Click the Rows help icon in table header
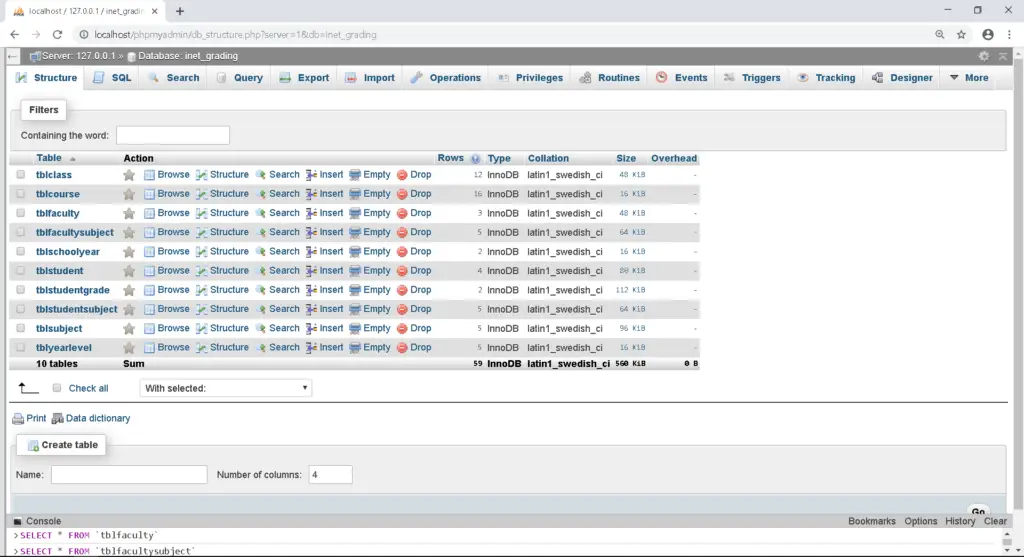 476,159
